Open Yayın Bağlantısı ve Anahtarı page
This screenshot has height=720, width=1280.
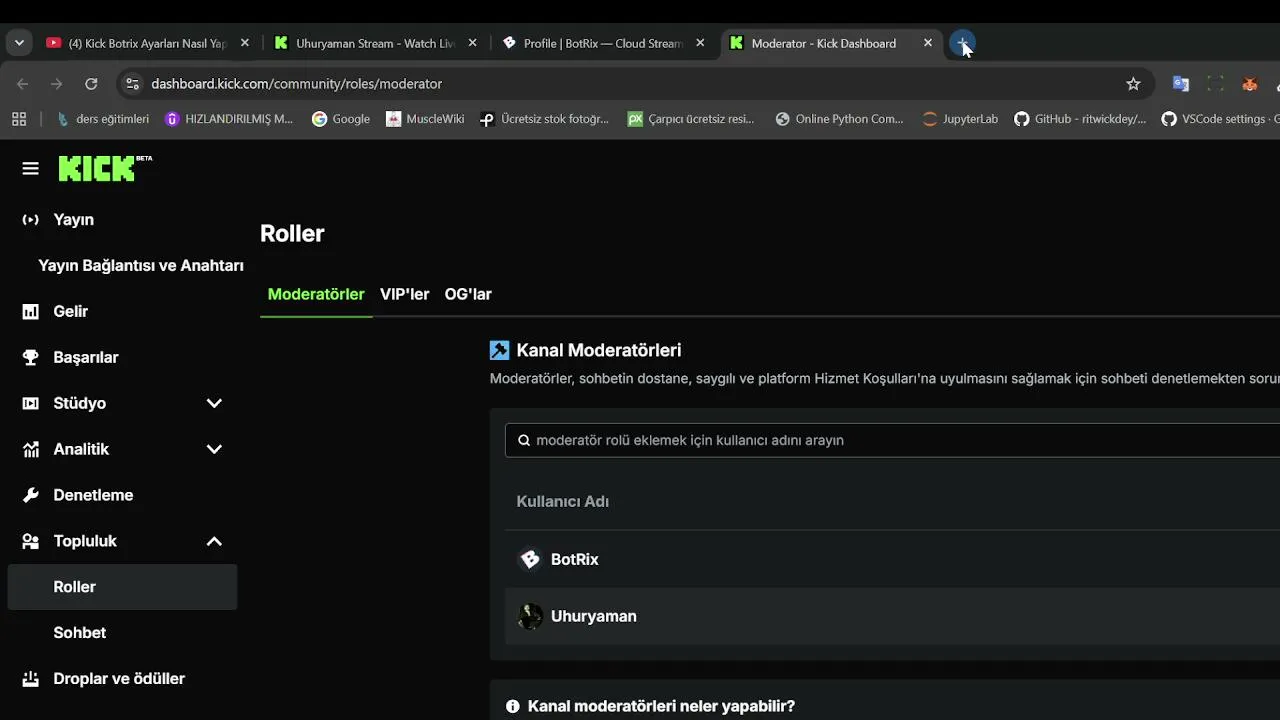click(141, 266)
